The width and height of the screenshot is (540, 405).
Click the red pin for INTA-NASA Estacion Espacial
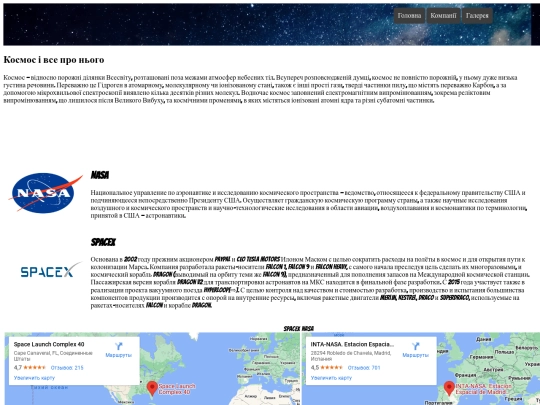(449, 388)
